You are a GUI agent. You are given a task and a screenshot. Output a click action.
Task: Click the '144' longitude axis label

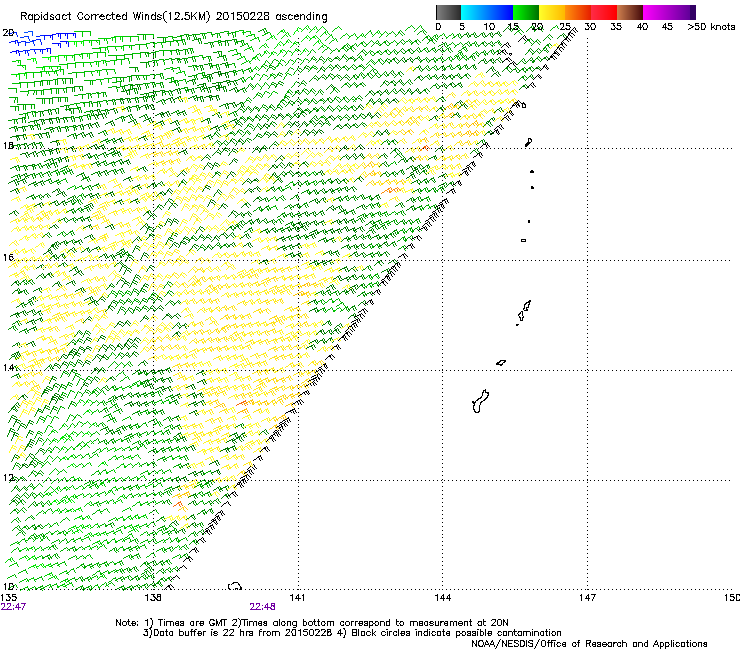point(442,598)
